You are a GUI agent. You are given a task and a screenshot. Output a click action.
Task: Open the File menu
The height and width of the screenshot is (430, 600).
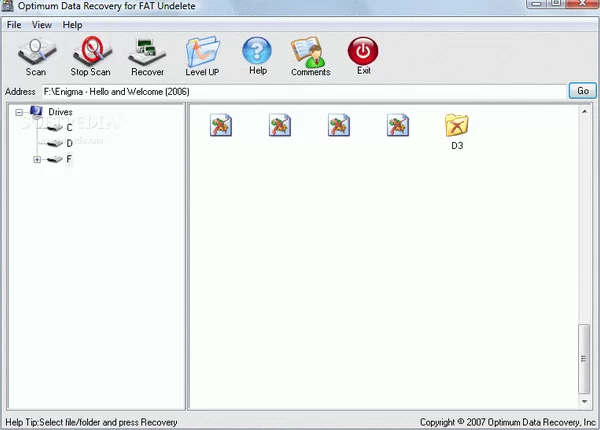(14, 25)
